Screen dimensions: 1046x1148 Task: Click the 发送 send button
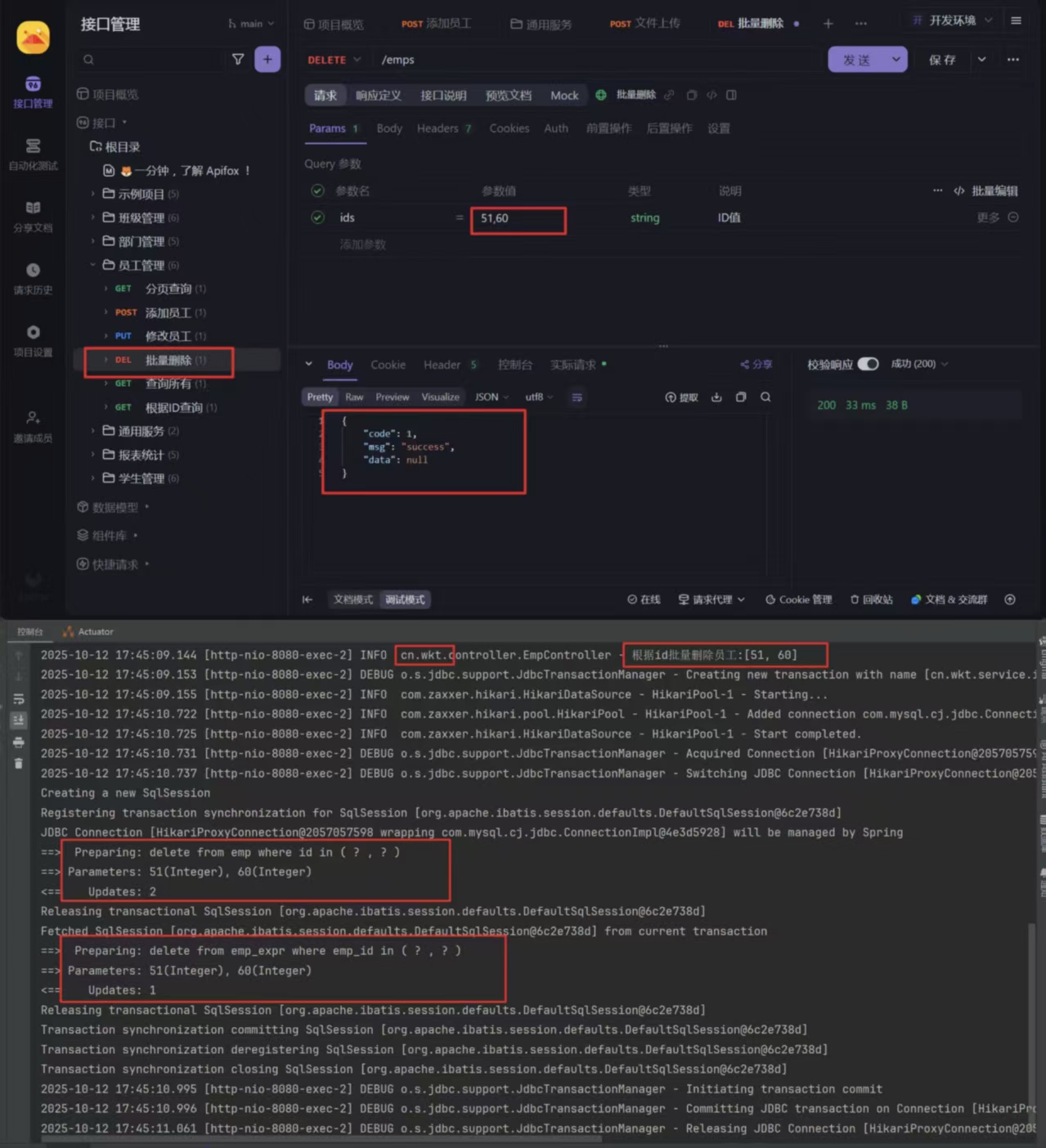coord(856,60)
